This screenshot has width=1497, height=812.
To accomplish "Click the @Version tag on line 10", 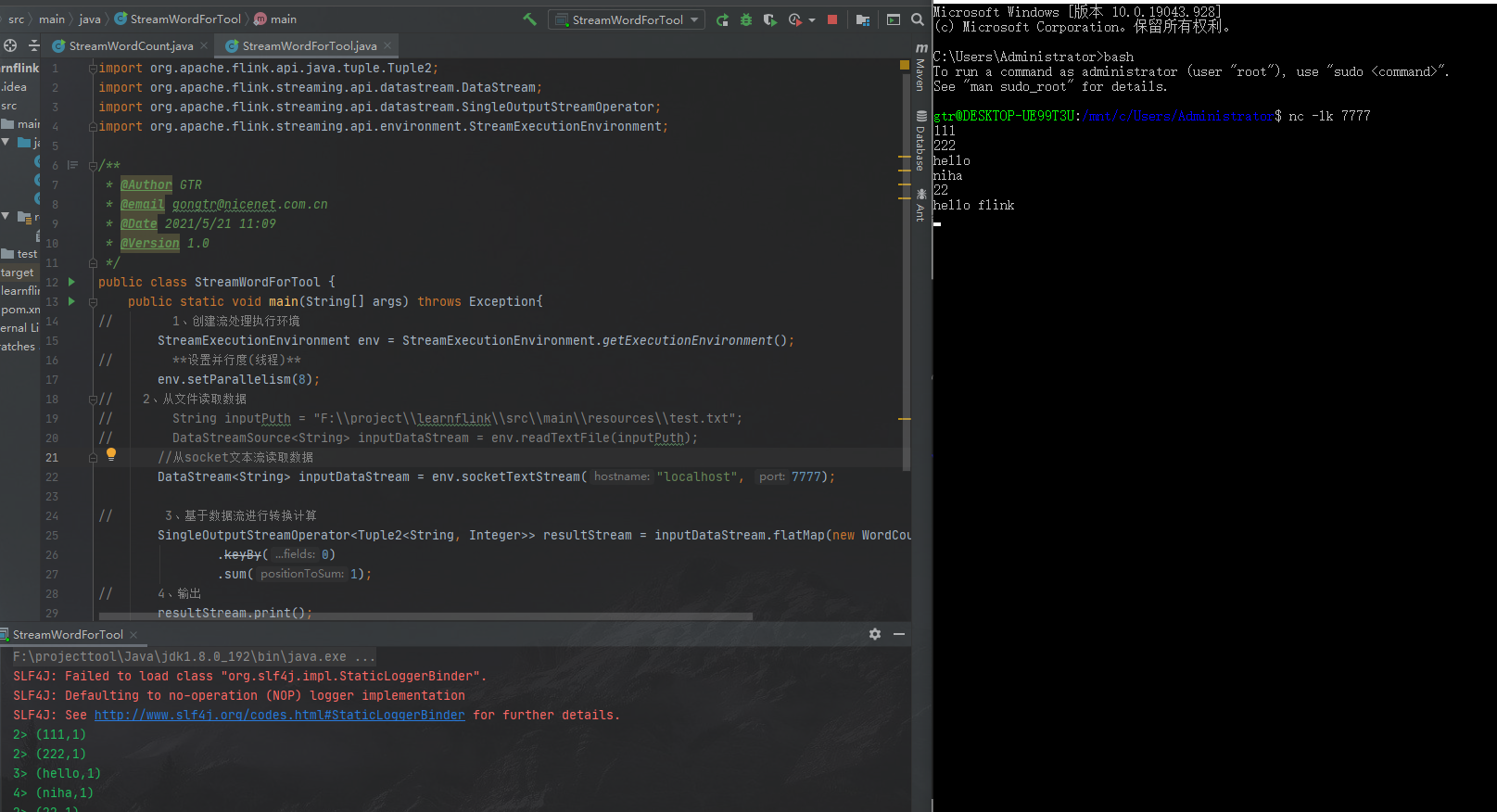I will point(150,243).
